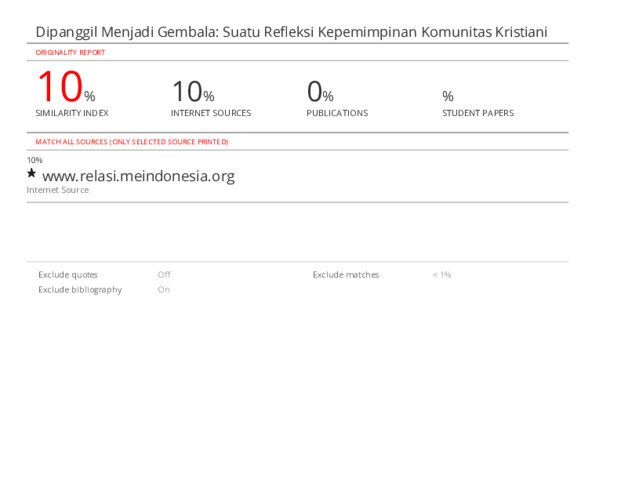This screenshot has width=621, height=480.
Task: Select the 0% publications figure
Action: [x=320, y=92]
